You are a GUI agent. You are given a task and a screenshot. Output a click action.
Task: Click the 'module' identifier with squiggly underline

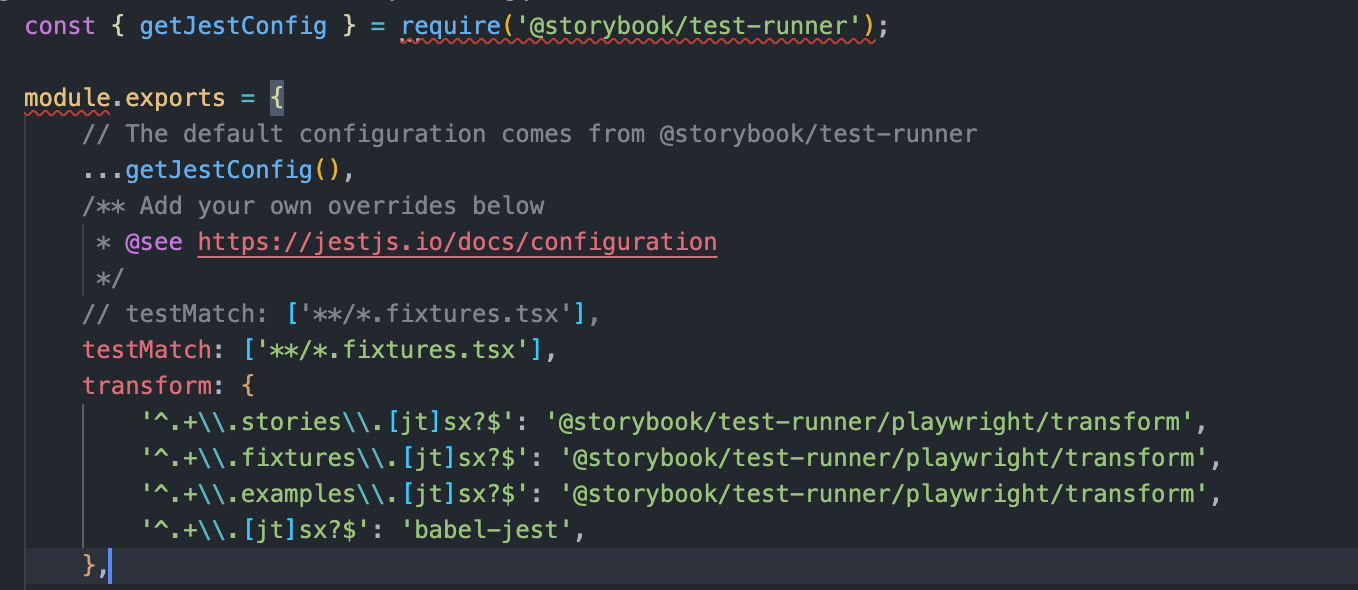[x=67, y=98]
